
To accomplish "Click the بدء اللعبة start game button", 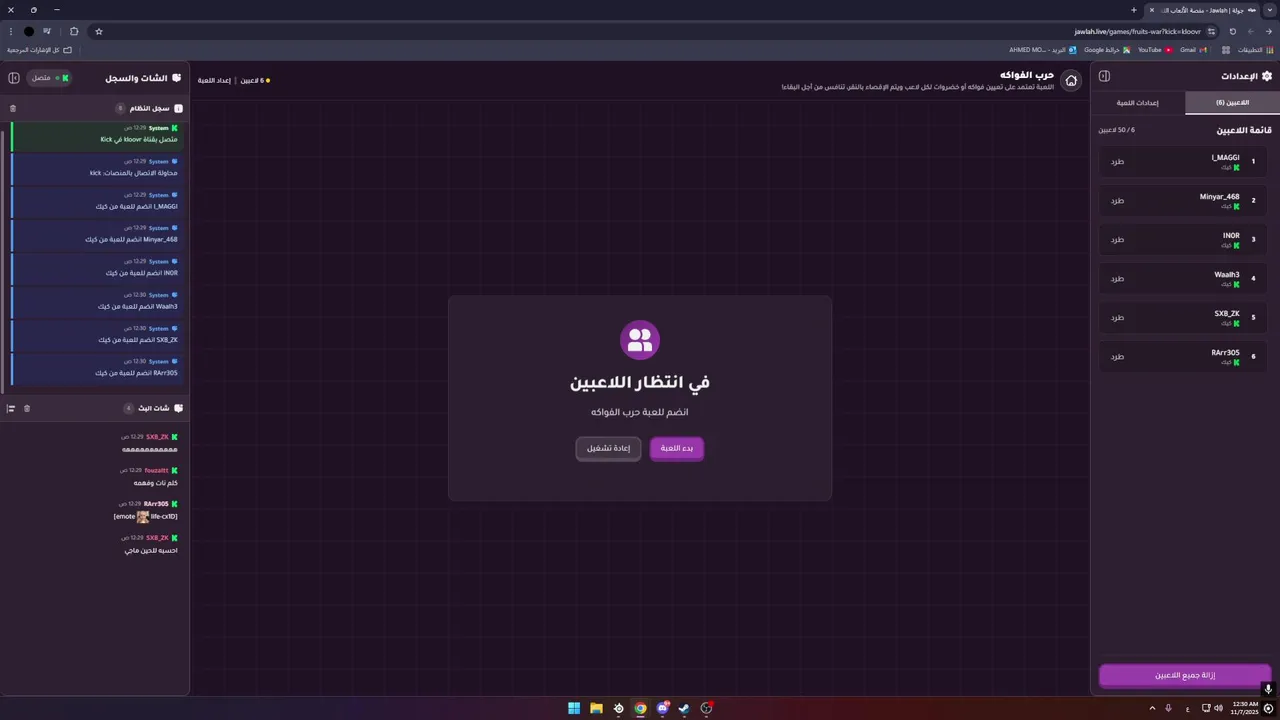I will click(x=677, y=448).
